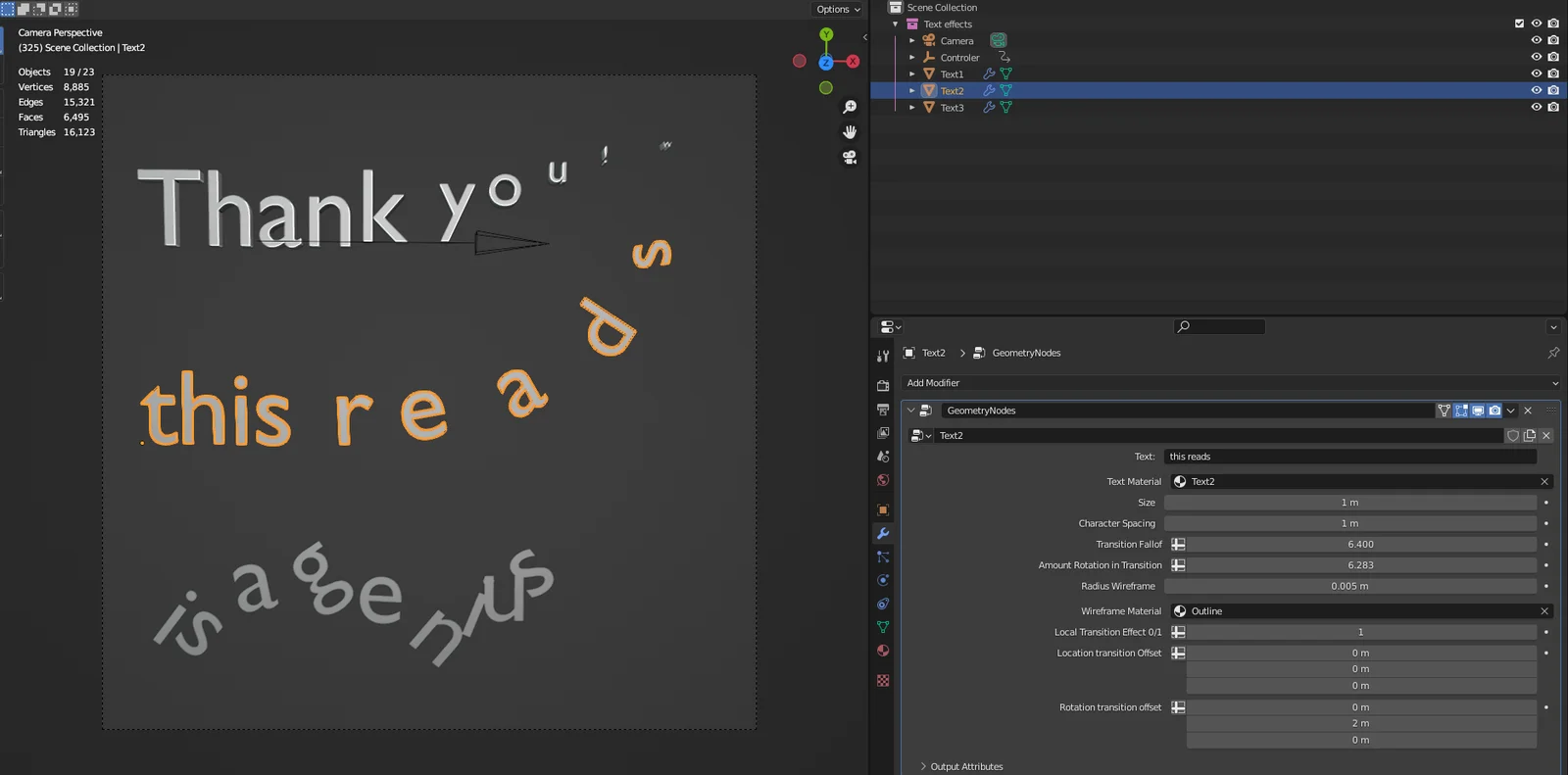Click the green Y axis on navigation gizmo

click(x=826, y=34)
